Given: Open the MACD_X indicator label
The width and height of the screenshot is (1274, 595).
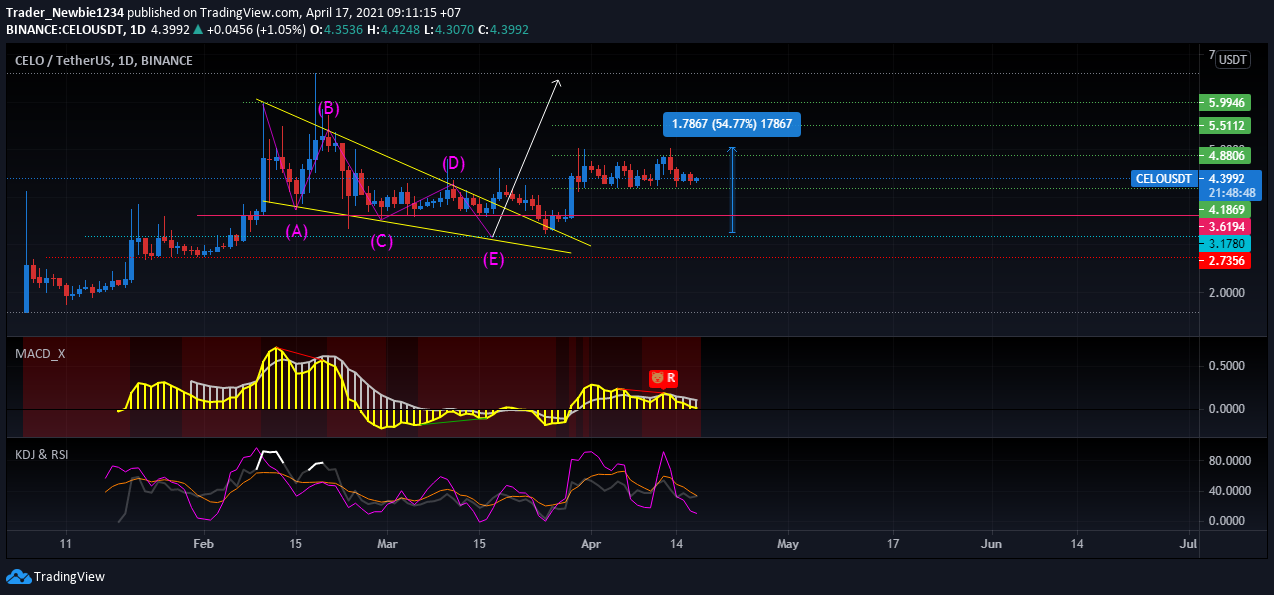Looking at the screenshot, I should [x=40, y=353].
